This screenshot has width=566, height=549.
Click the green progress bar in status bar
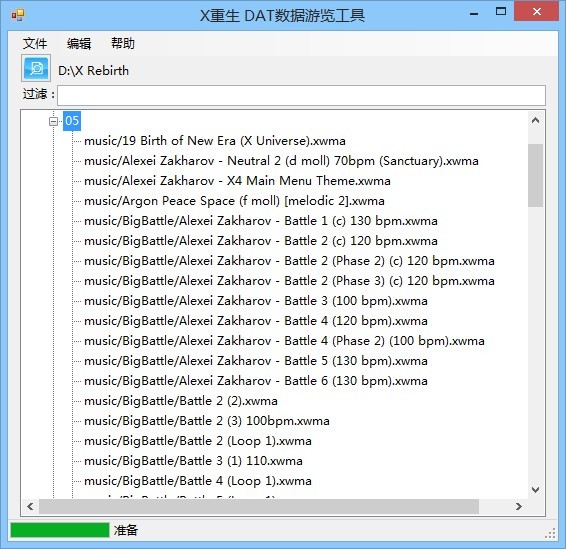click(x=60, y=530)
